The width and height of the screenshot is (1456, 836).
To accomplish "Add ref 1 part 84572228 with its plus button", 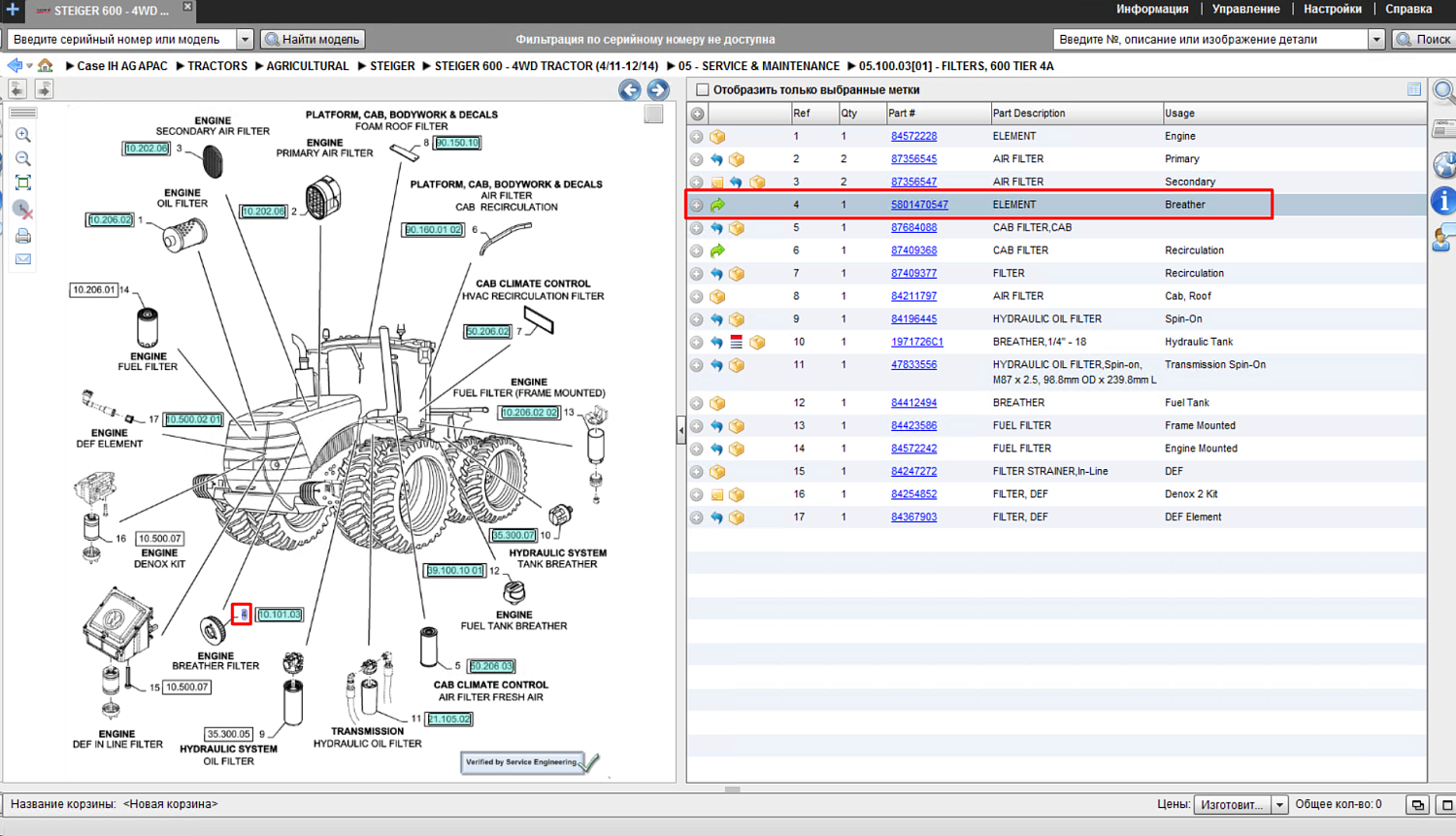I will pos(697,137).
